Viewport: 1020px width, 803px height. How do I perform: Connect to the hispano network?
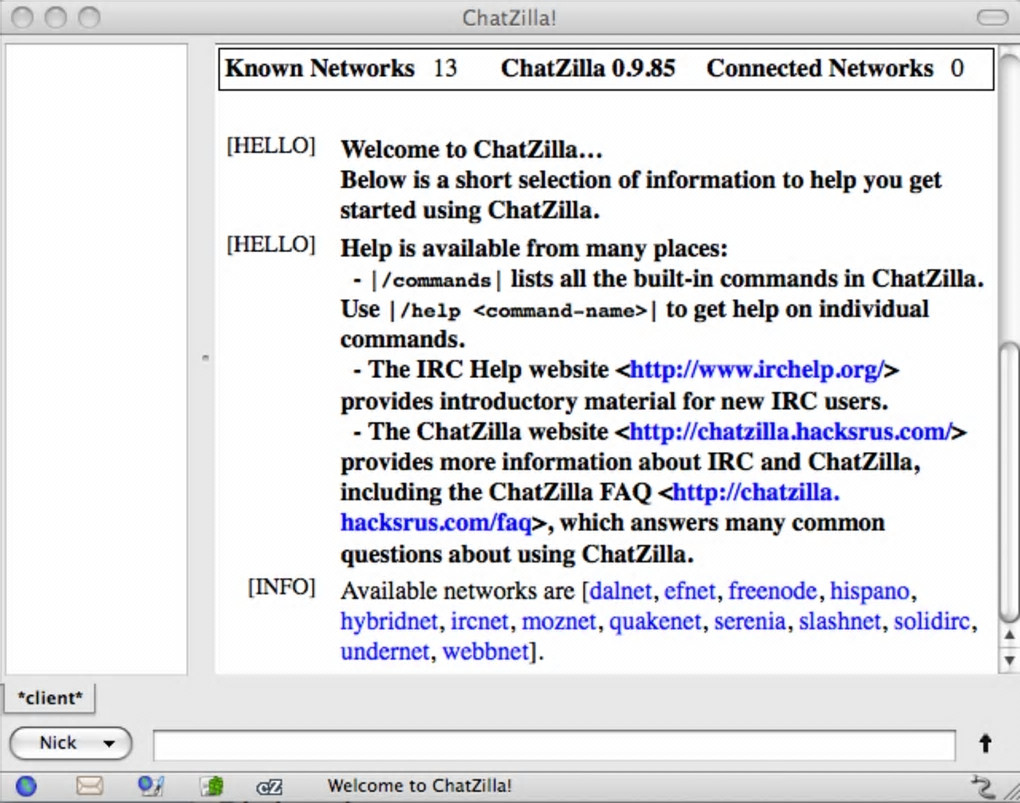point(870,591)
